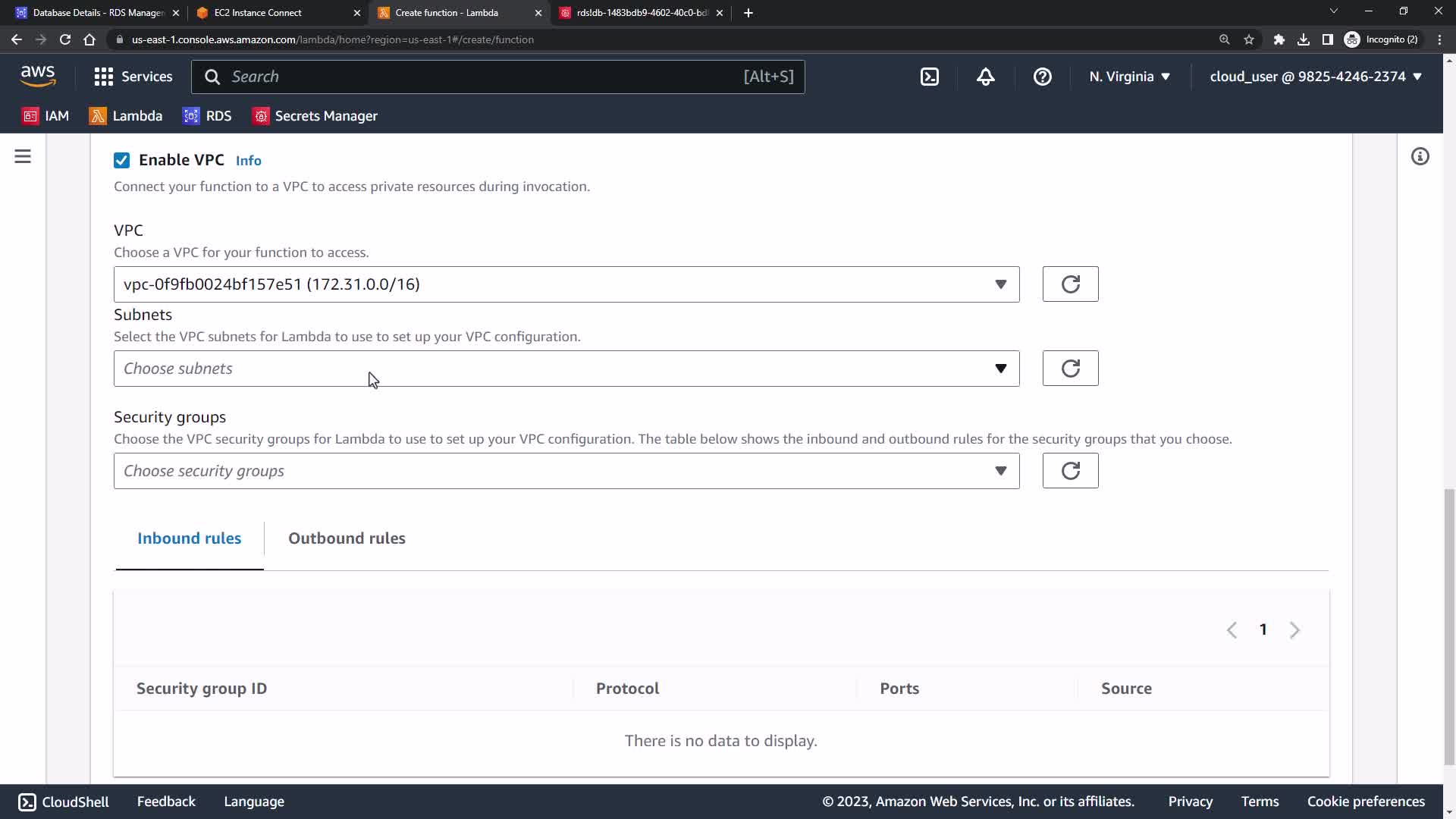Open the Choose subnets dropdown

(x=566, y=369)
